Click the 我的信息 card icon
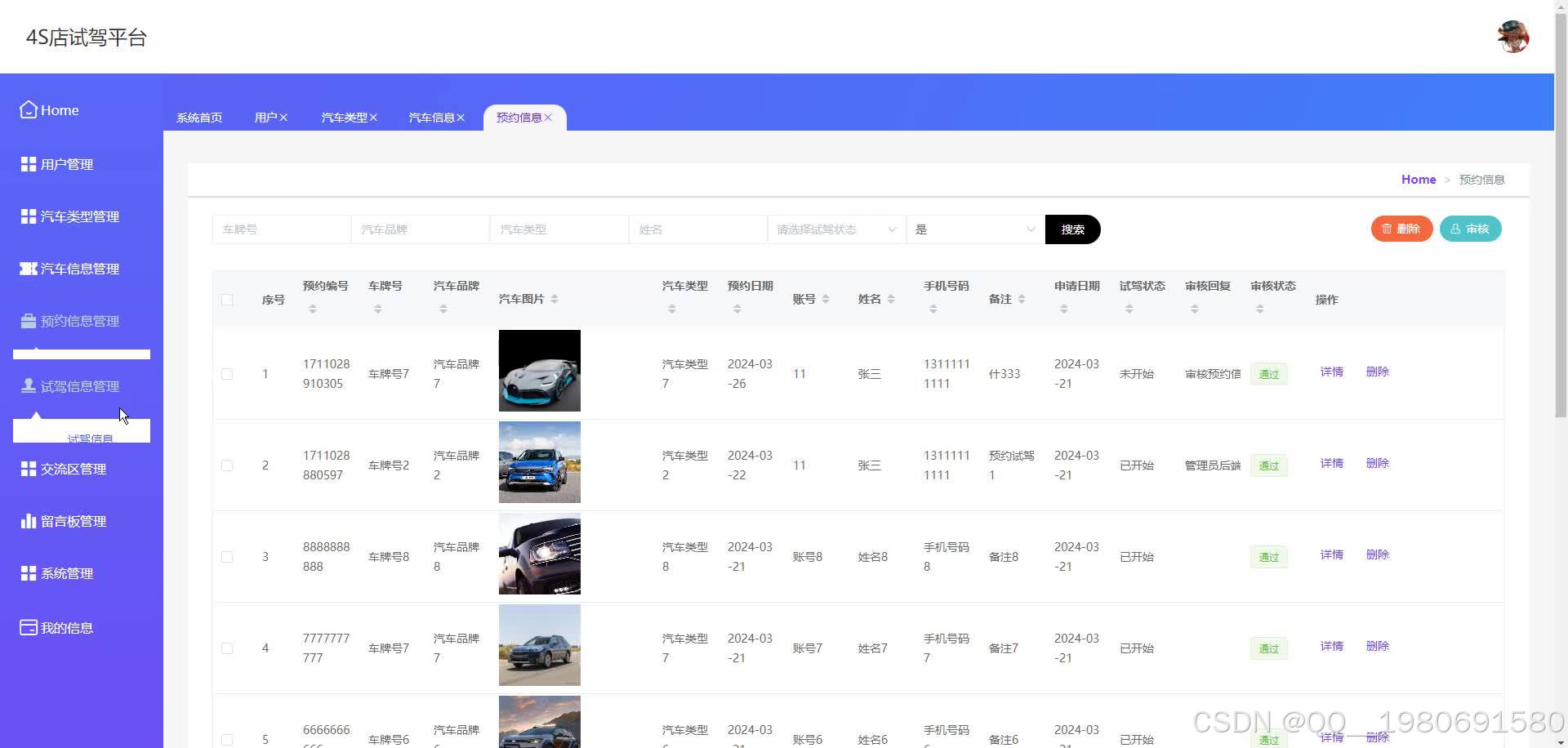Viewport: 1568px width, 748px height. (x=29, y=628)
